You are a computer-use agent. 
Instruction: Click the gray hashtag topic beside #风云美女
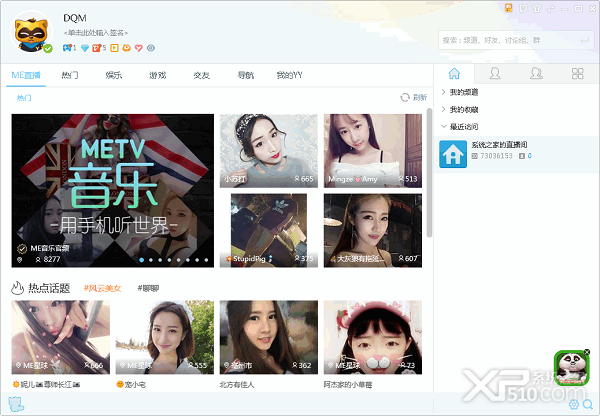[148, 289]
